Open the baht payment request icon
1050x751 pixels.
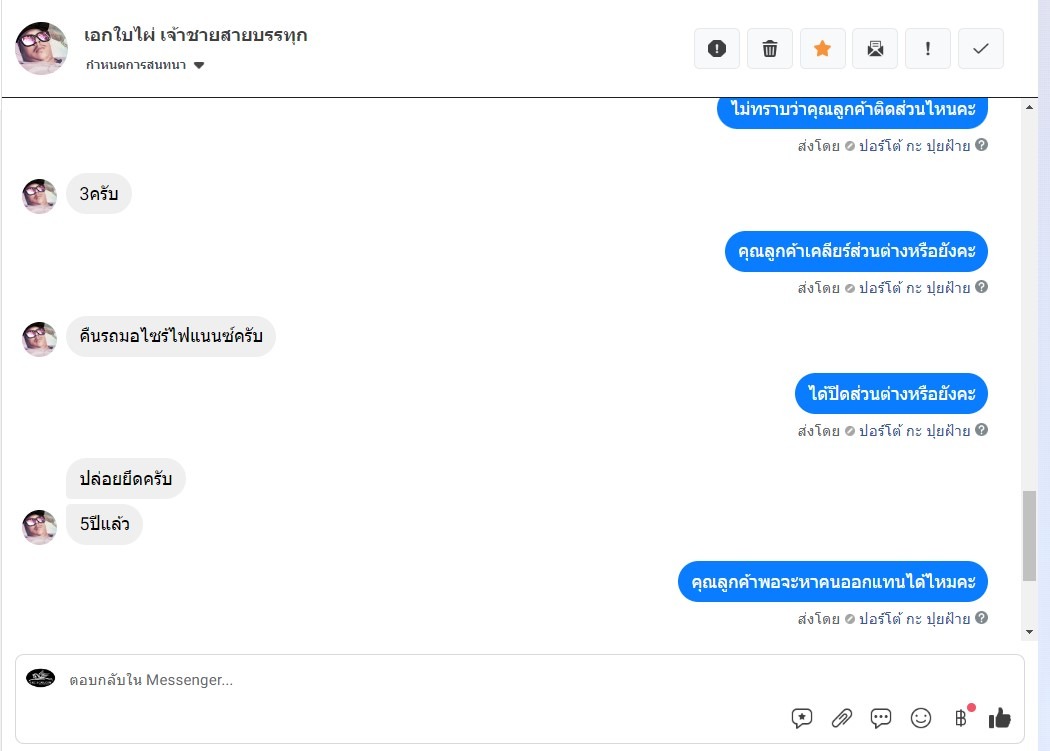click(x=961, y=718)
